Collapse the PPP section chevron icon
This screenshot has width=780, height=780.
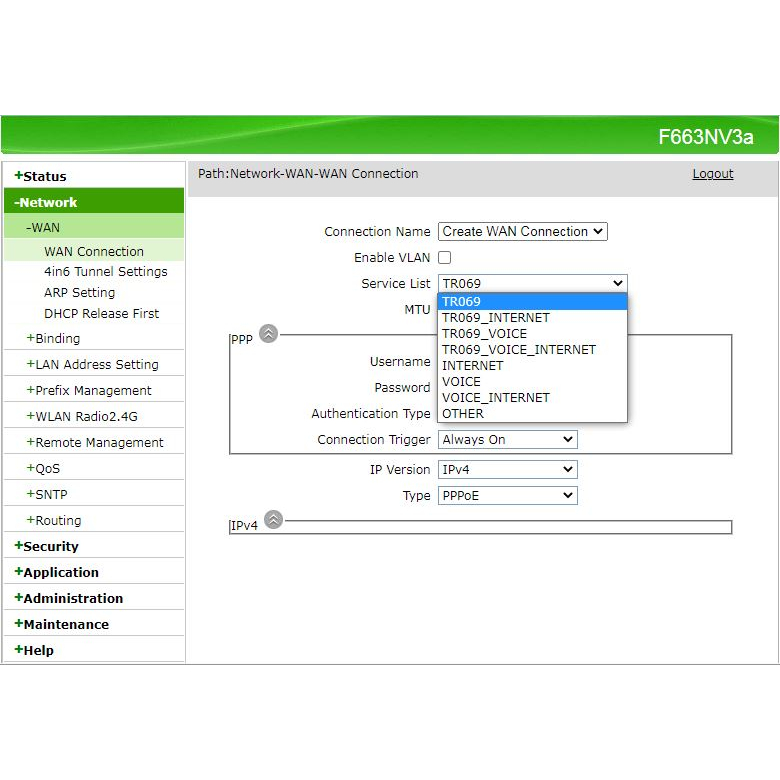pos(268,335)
